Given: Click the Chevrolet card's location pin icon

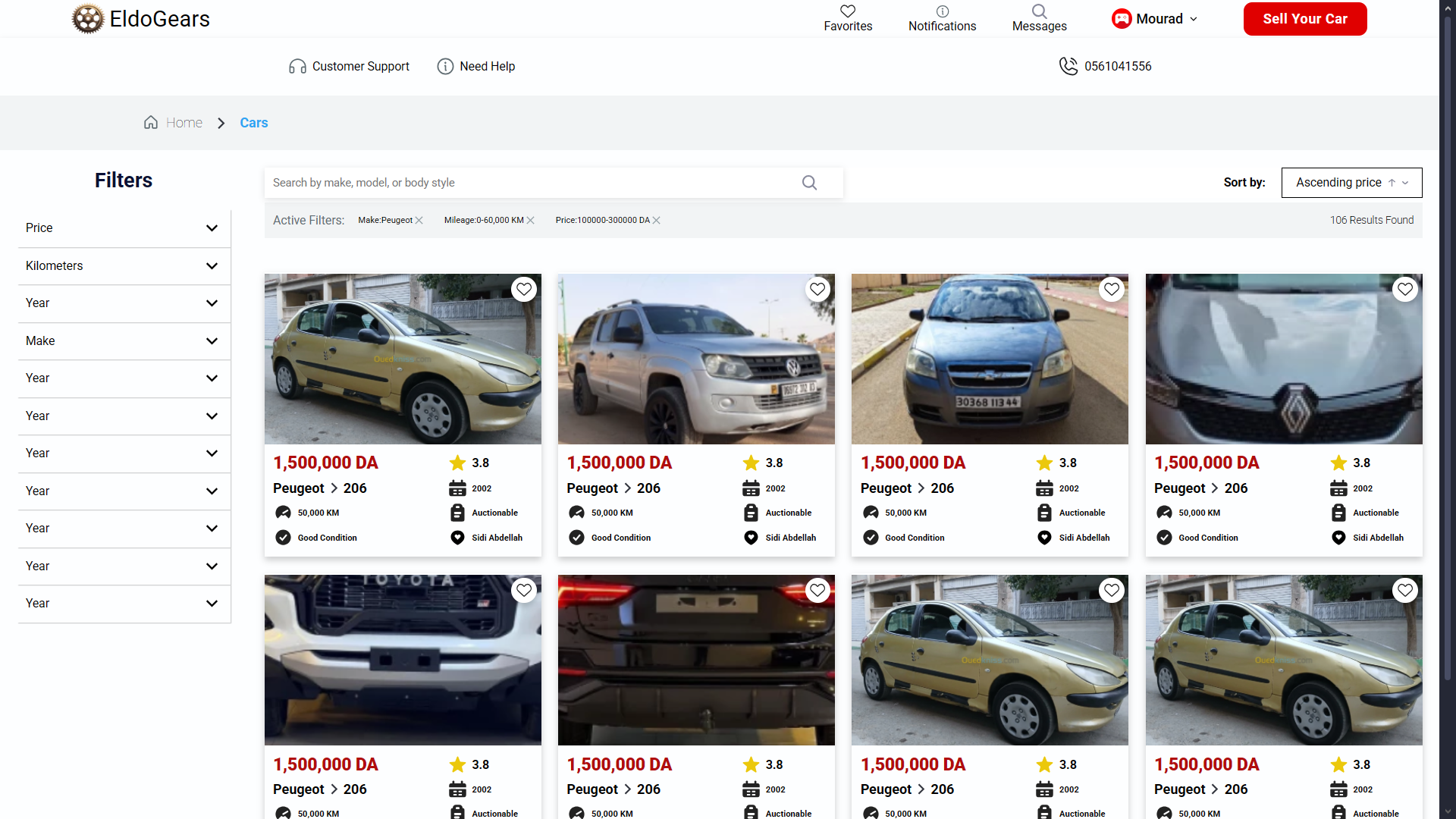Looking at the screenshot, I should (x=1044, y=538).
